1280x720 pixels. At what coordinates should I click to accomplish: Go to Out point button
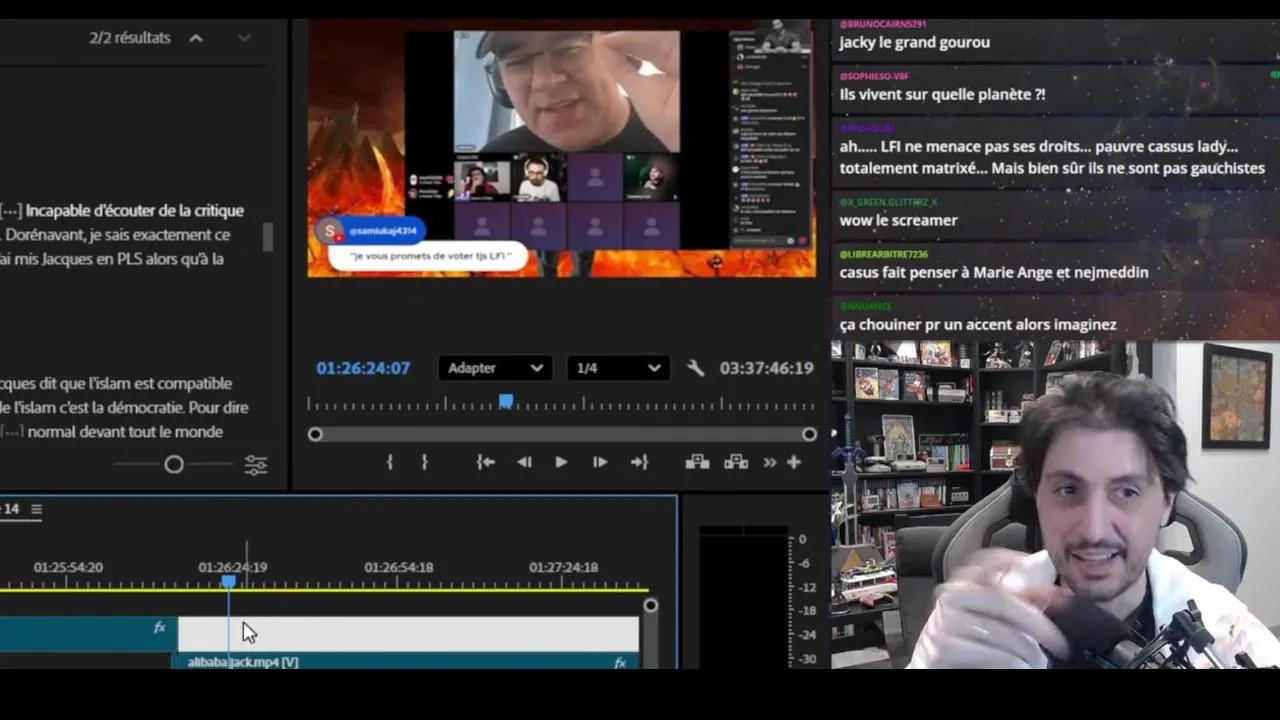(x=639, y=462)
